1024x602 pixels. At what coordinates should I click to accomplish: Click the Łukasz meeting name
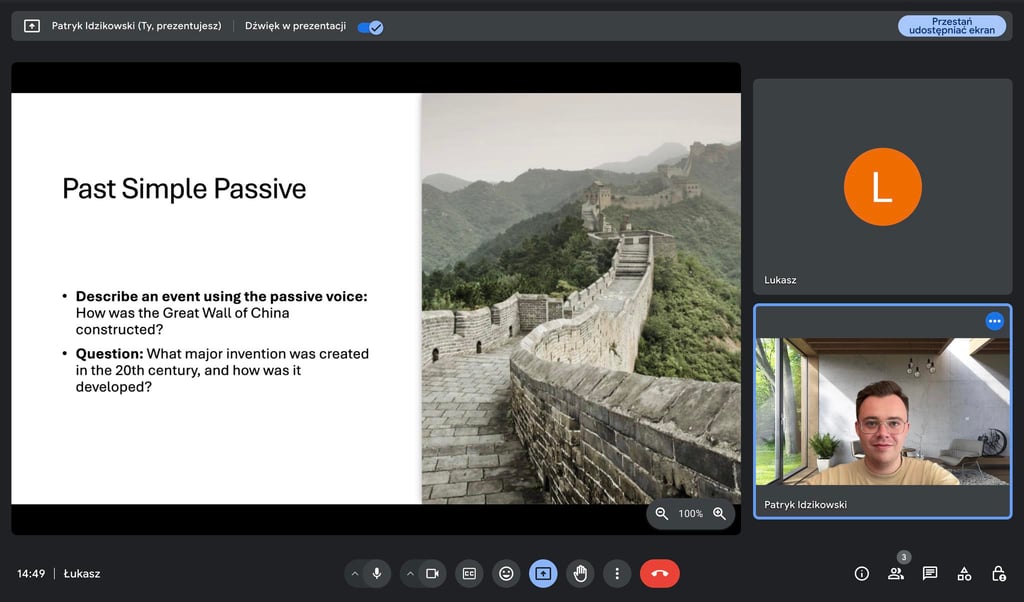click(82, 574)
